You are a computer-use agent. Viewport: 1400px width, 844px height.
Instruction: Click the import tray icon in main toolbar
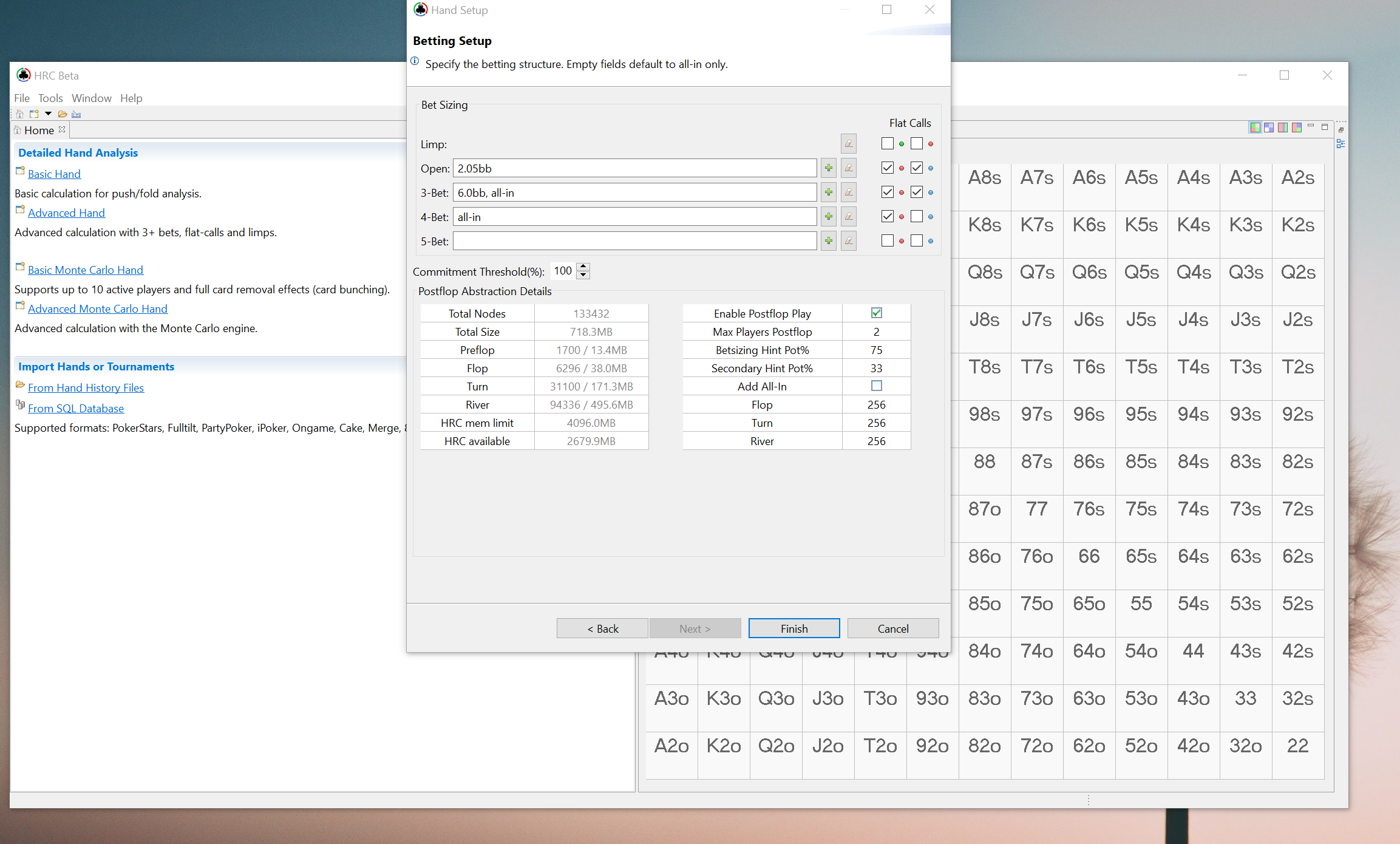pyautogui.click(x=76, y=114)
